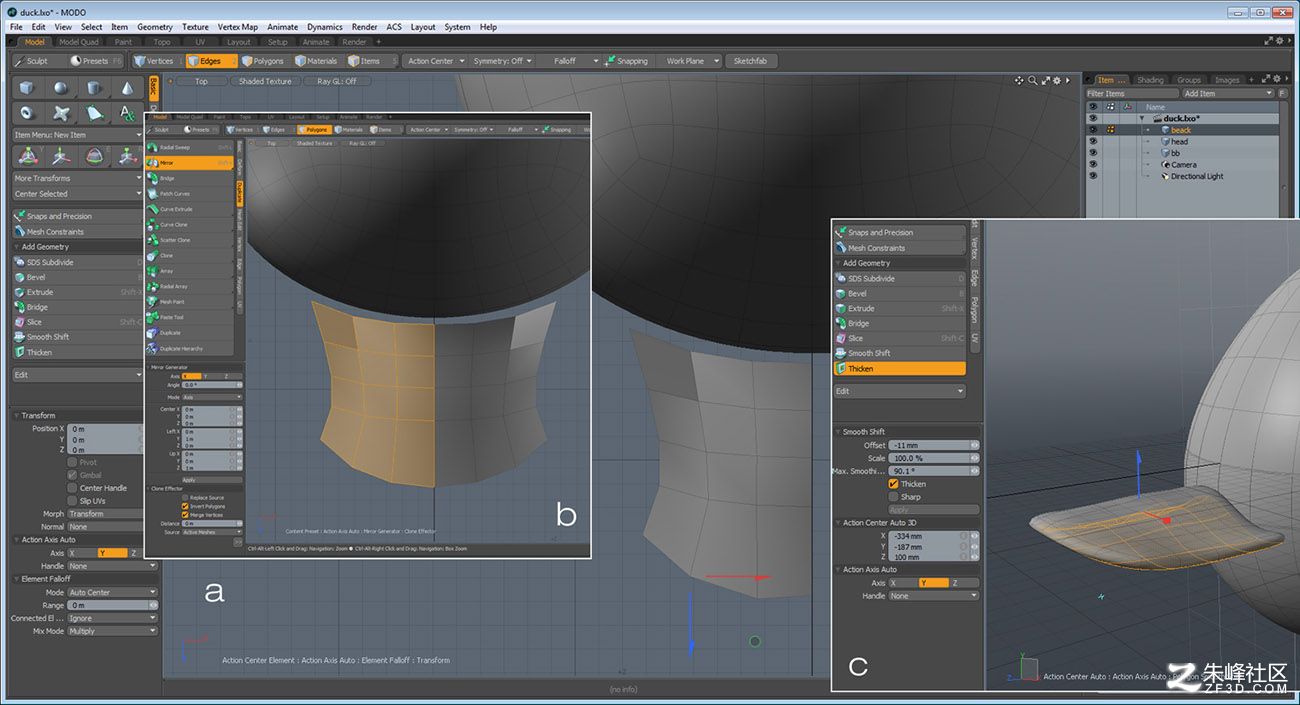Open the Falloff dropdown in main toolbar
Image resolution: width=1300 pixels, height=705 pixels.
point(568,61)
